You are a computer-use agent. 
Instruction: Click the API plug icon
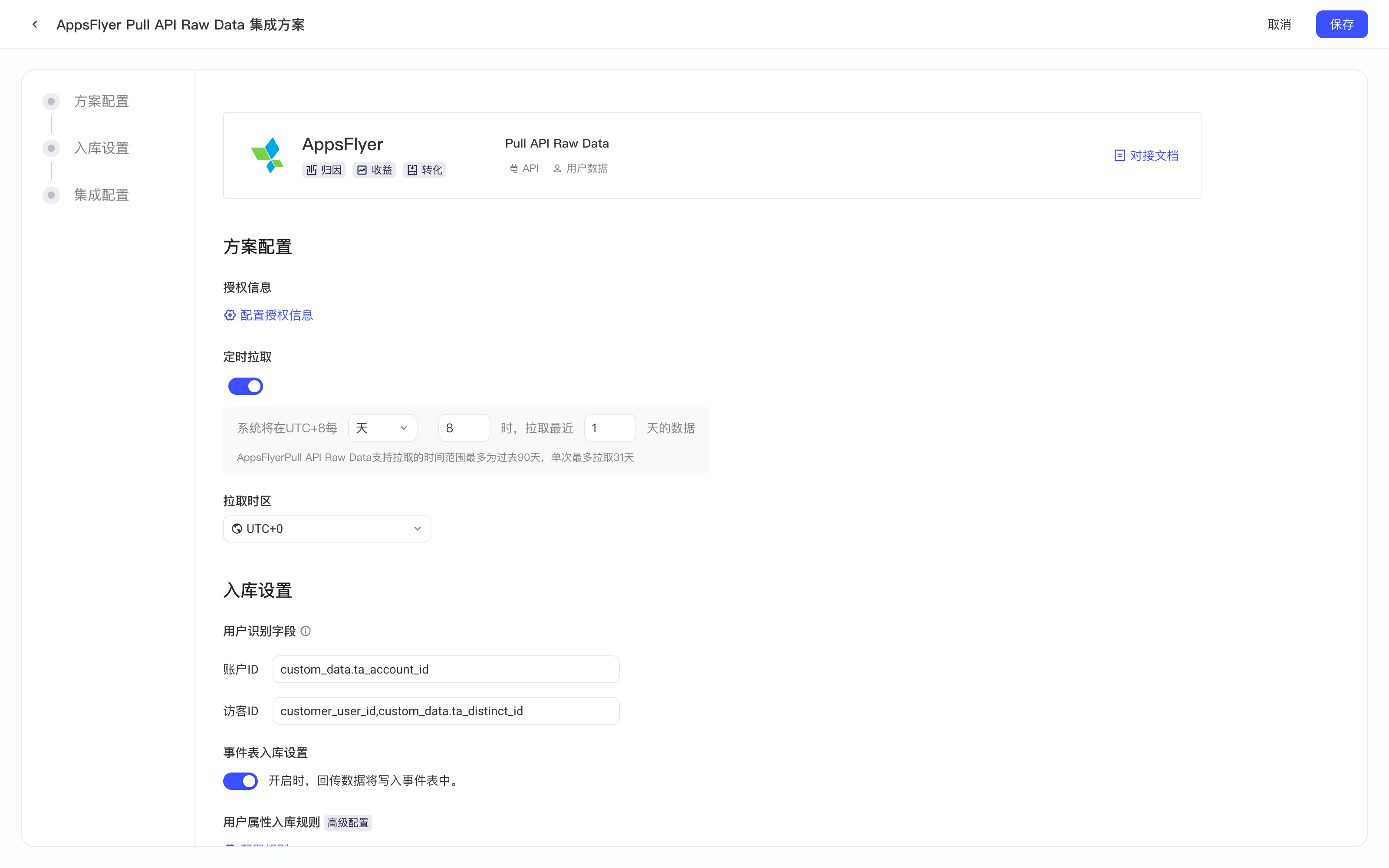(513, 168)
